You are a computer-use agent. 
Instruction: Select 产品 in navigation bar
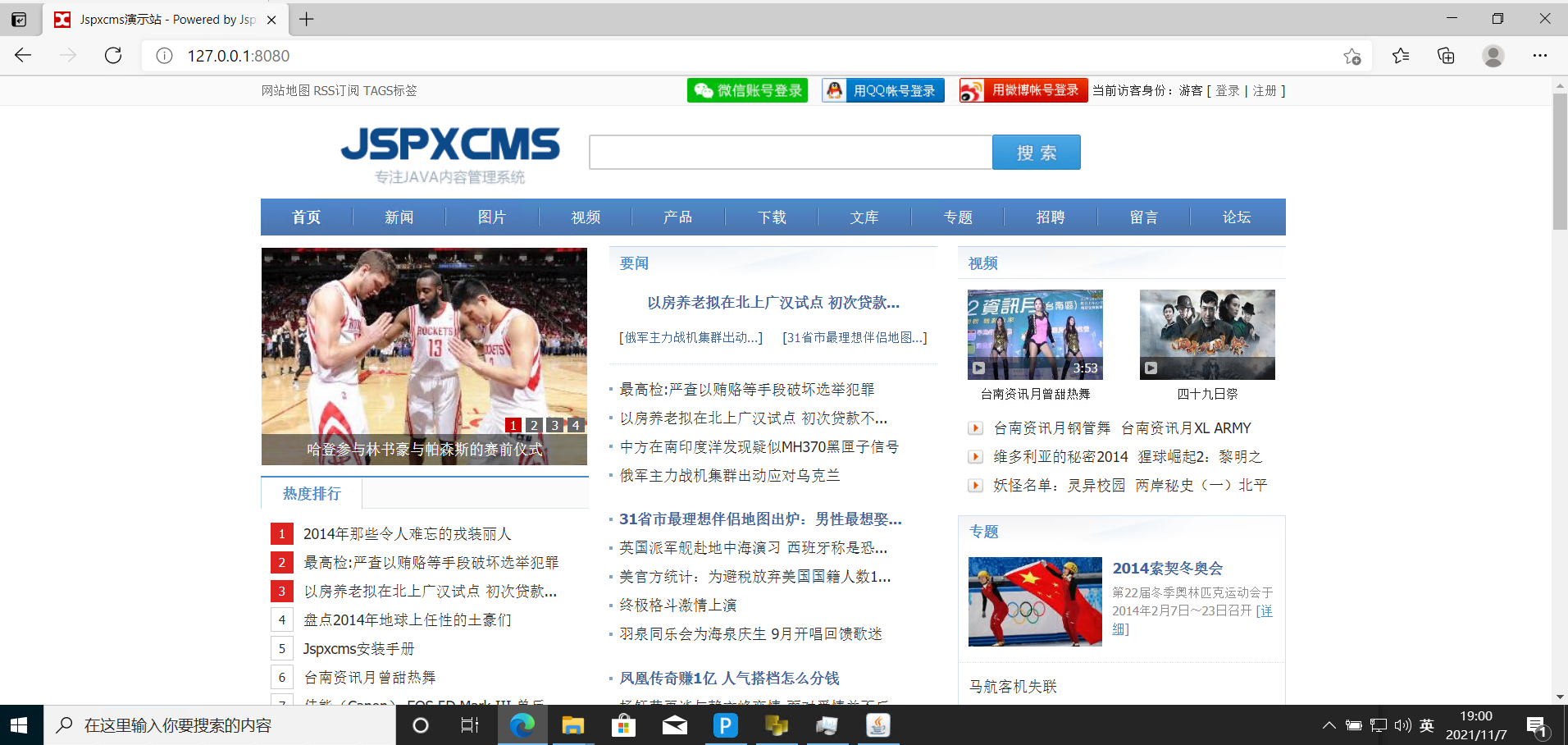click(x=678, y=217)
